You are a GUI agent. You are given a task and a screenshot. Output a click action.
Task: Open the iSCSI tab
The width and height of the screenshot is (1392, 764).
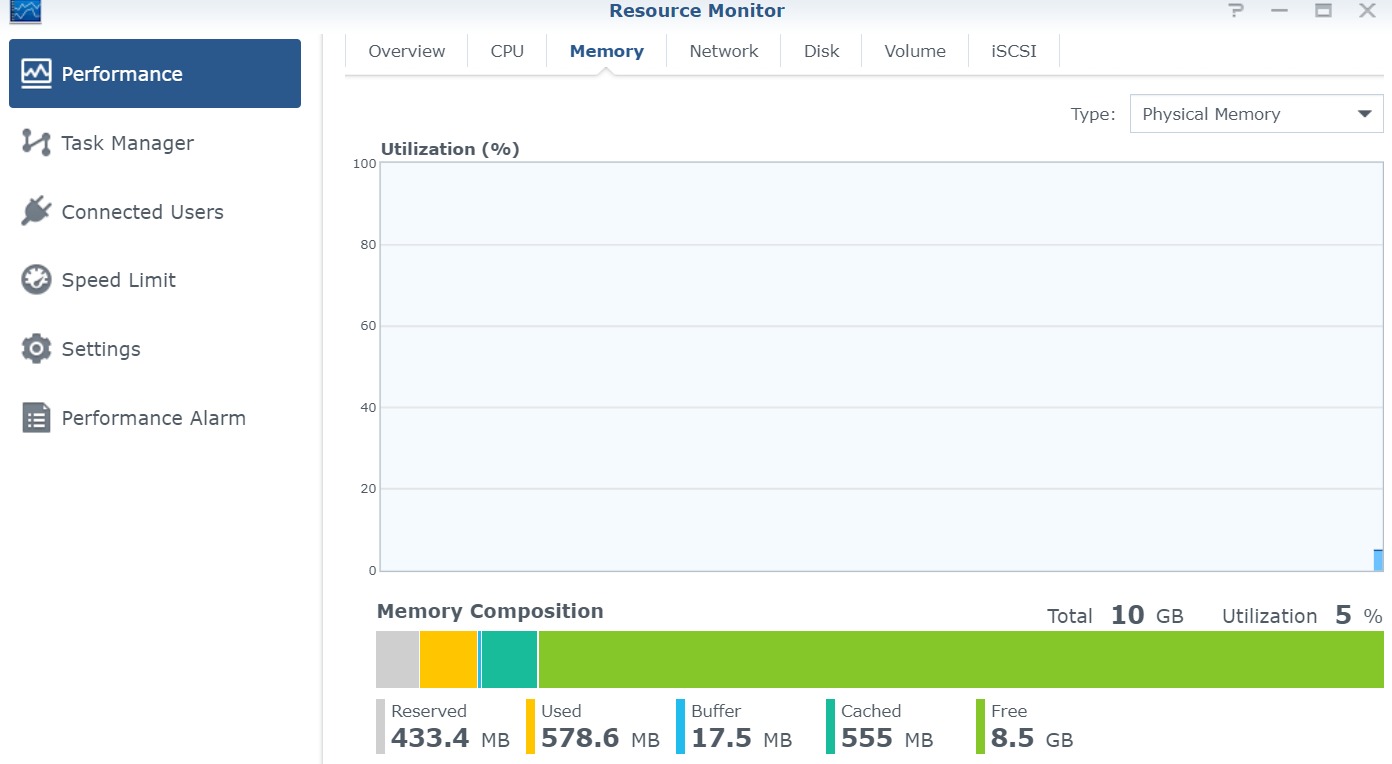click(1013, 51)
